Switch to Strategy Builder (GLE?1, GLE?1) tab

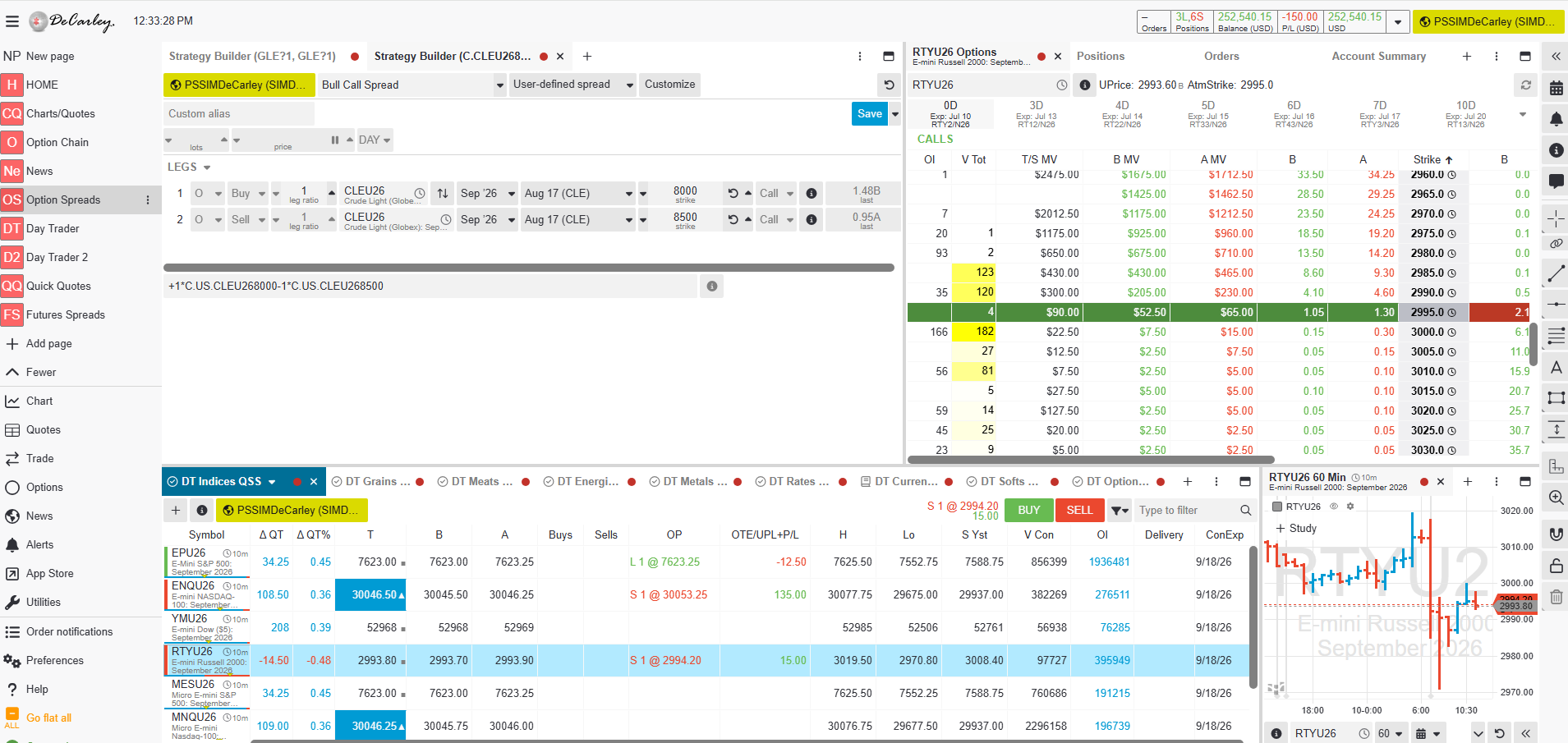(x=252, y=57)
